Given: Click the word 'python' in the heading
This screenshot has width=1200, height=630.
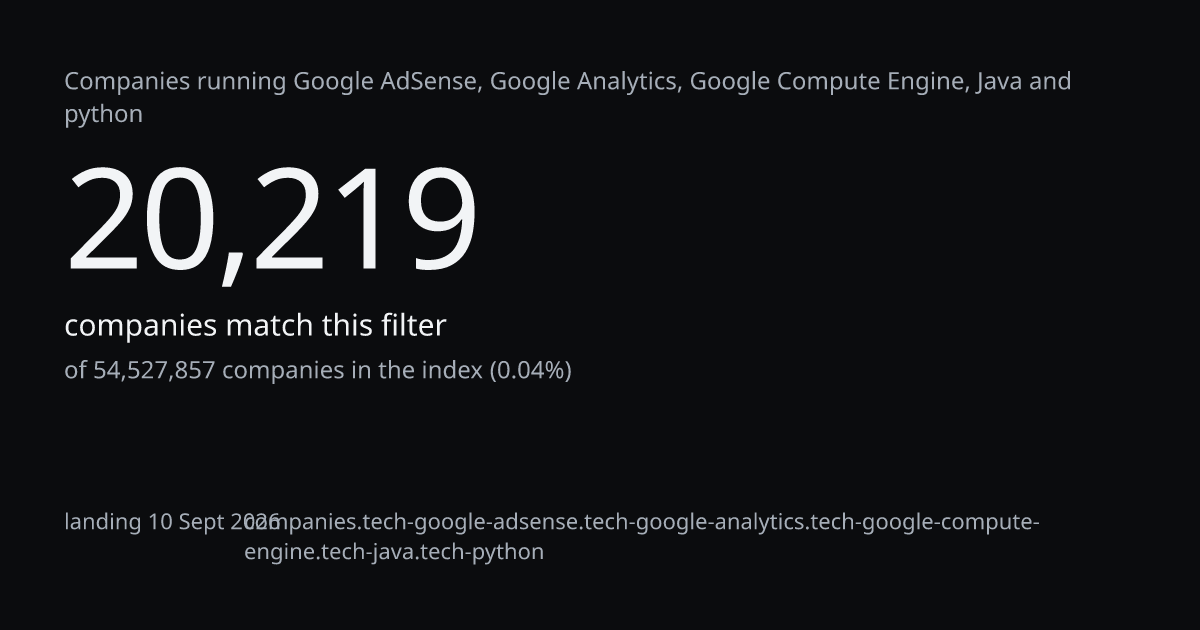Looking at the screenshot, I should (x=104, y=115).
